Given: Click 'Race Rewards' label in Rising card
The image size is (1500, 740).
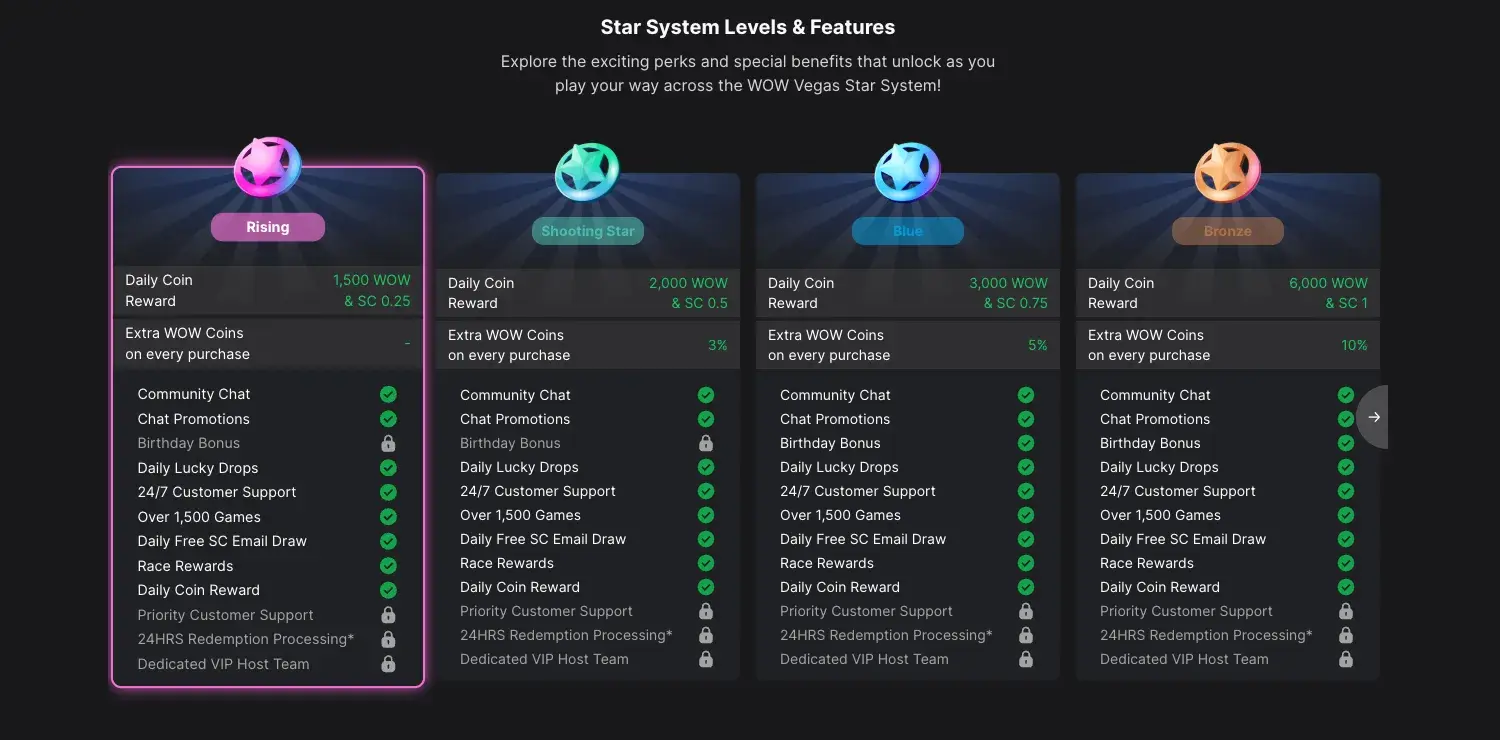Looking at the screenshot, I should tap(185, 566).
